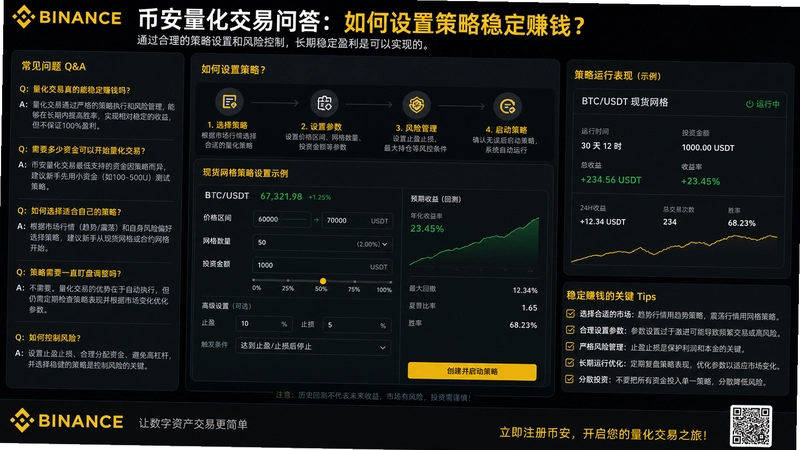Click the 60000 lower price field
The height and width of the screenshot is (450, 800).
coord(282,219)
